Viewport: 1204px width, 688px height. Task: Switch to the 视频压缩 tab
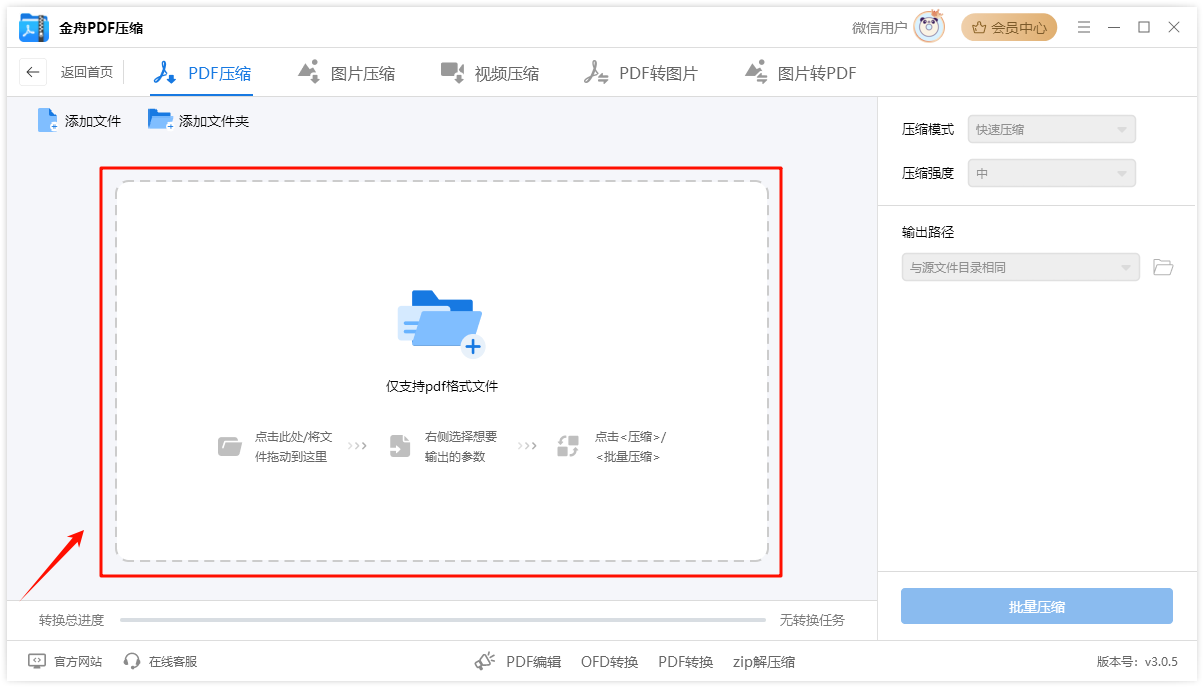point(489,73)
